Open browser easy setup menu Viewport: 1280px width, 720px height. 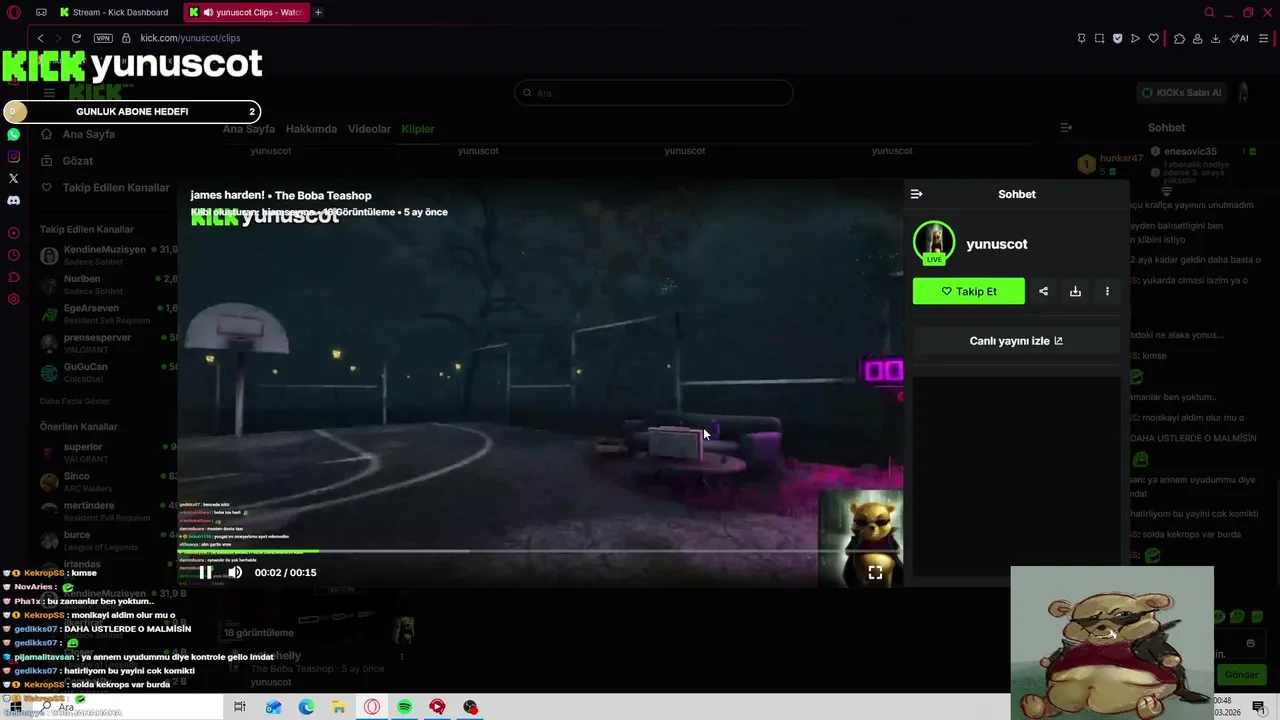point(1264,38)
